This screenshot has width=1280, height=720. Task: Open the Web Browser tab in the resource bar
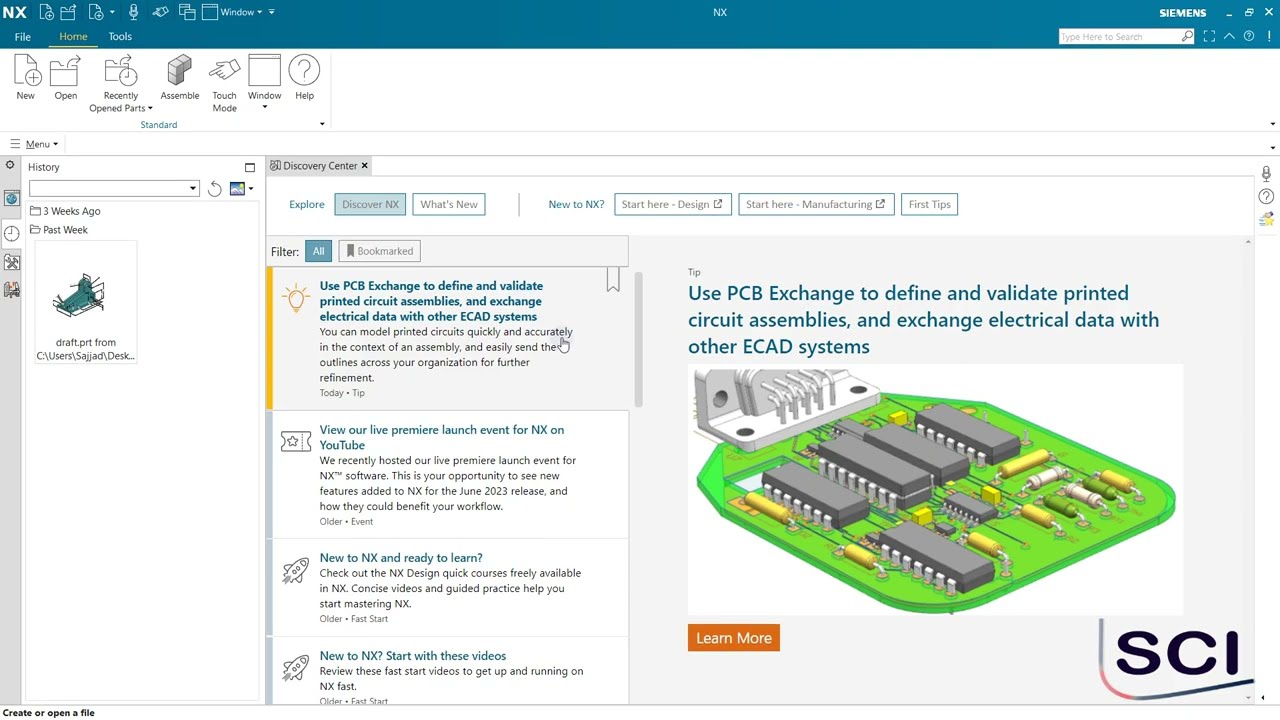pos(12,198)
